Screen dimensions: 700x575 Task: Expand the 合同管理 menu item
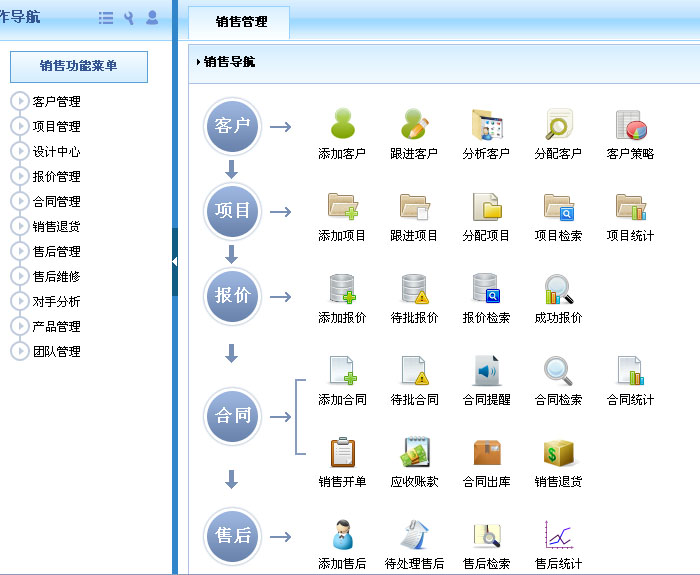coord(19,201)
